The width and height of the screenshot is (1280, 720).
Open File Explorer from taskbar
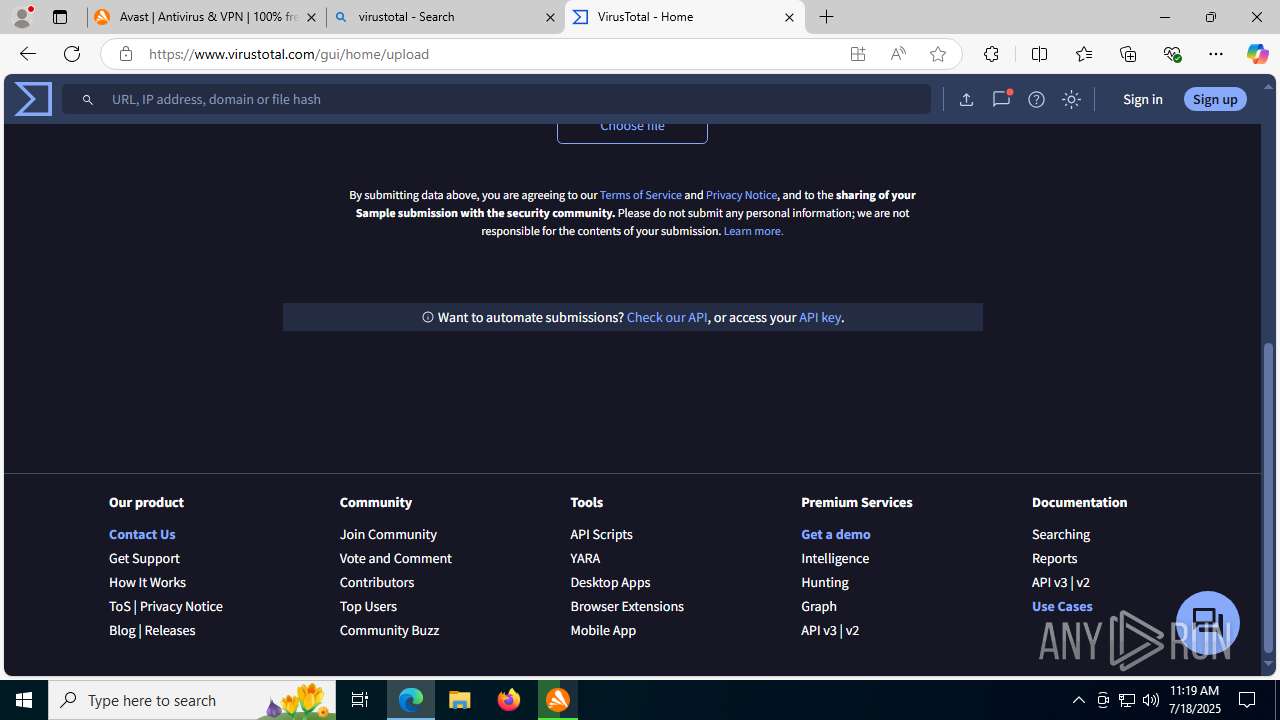[460, 700]
